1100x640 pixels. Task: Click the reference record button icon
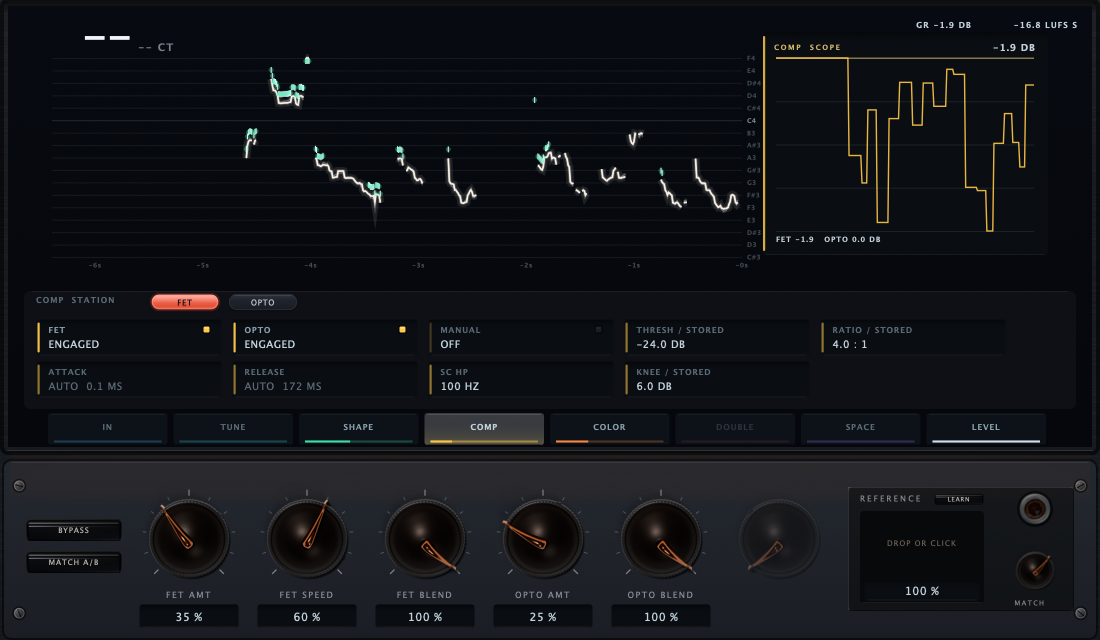click(1035, 509)
